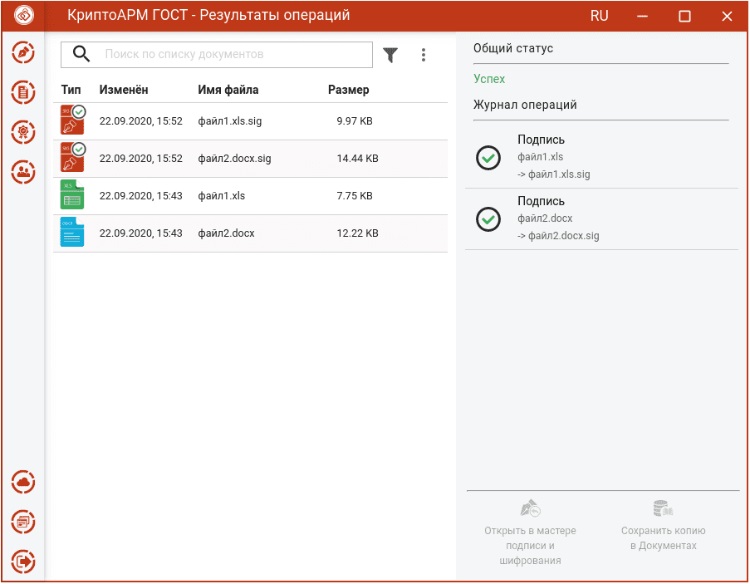Click Сохранить копию в Документах
Screen dimensions: 750x584
tap(663, 525)
